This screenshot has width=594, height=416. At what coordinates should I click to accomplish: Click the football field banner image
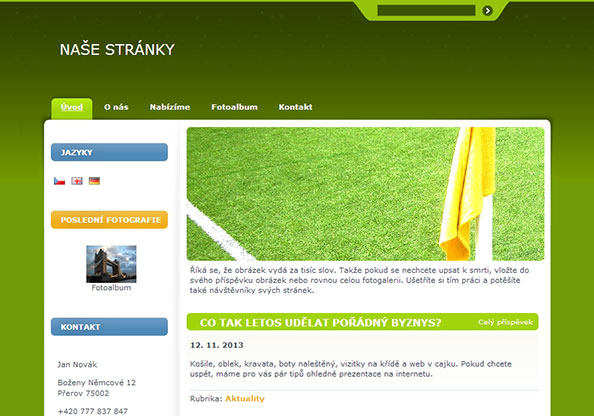point(366,194)
